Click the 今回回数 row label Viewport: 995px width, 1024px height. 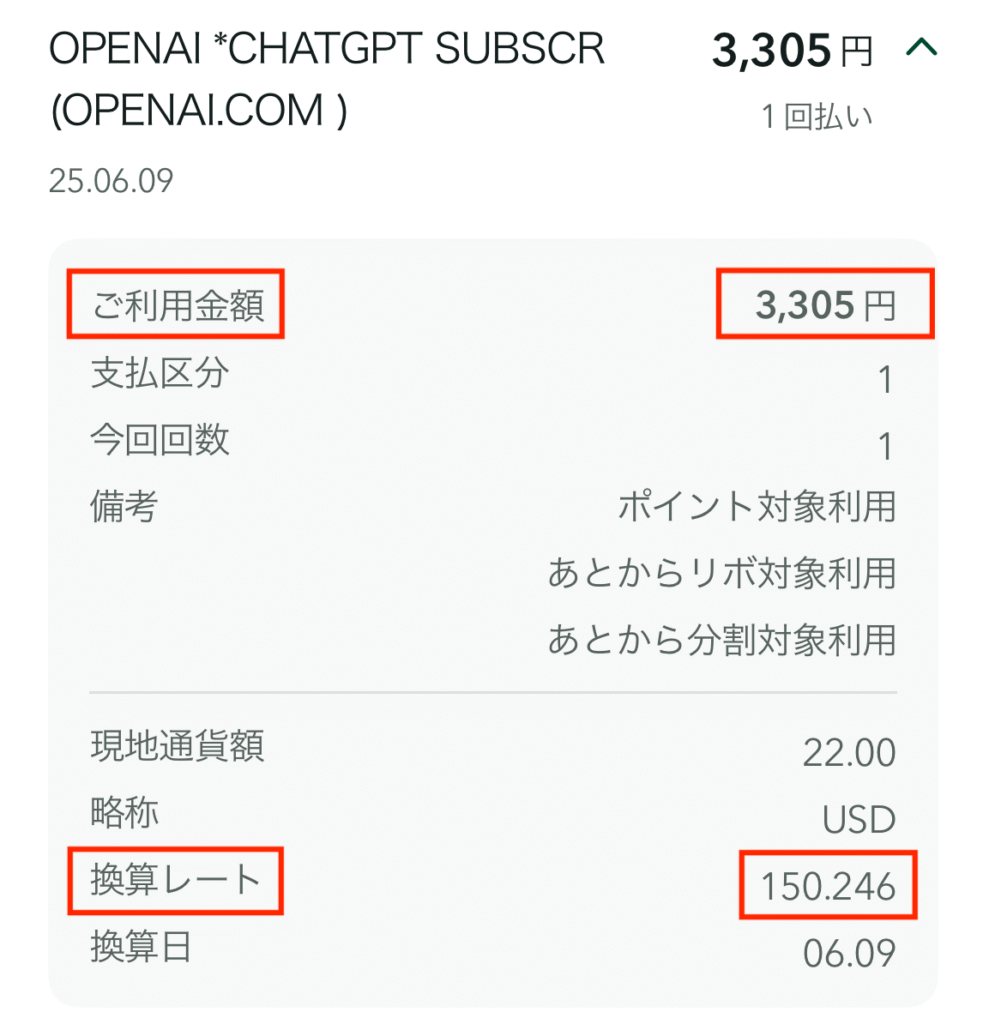coord(160,440)
